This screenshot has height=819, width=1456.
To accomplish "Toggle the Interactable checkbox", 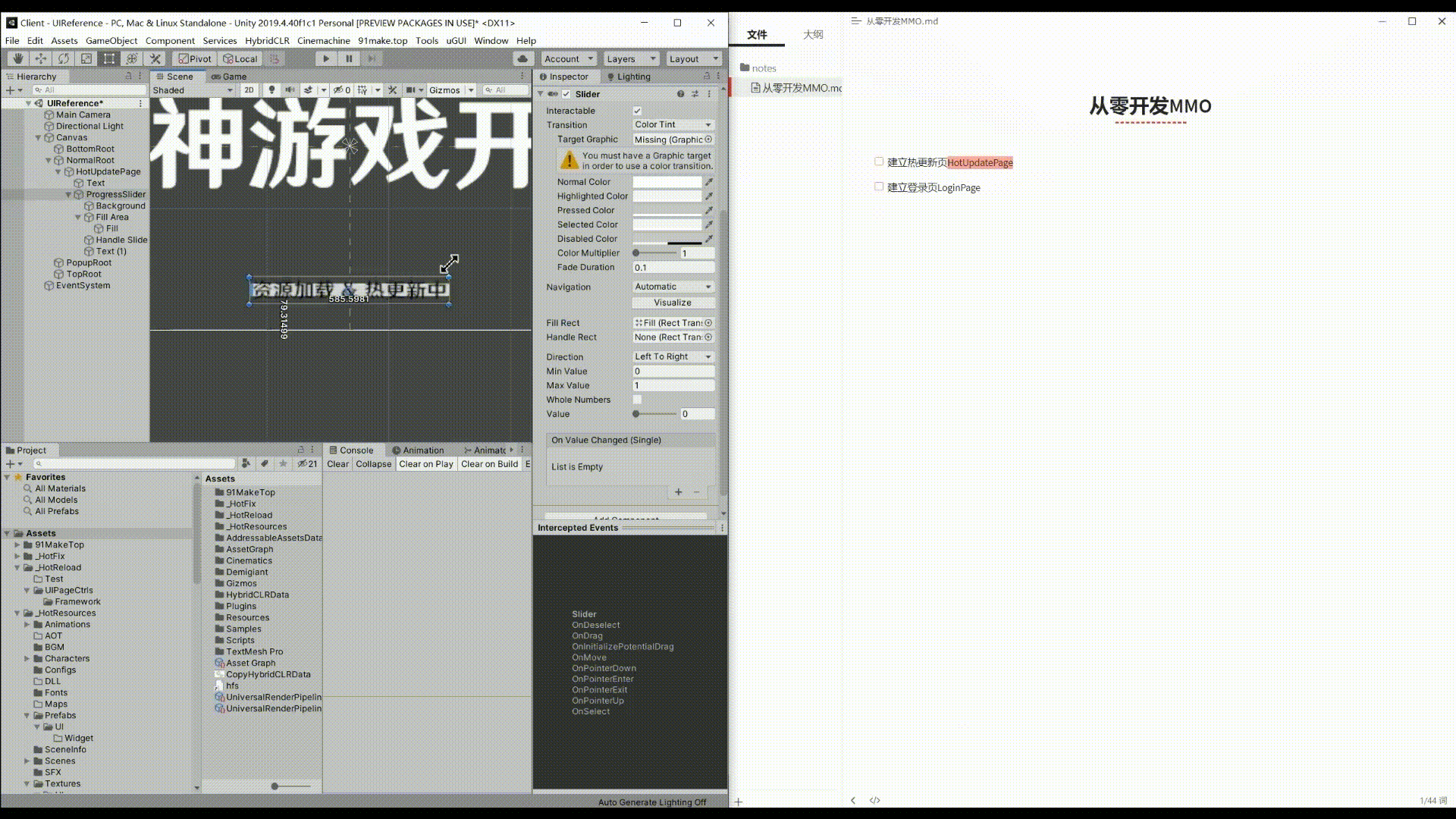I will [x=637, y=111].
